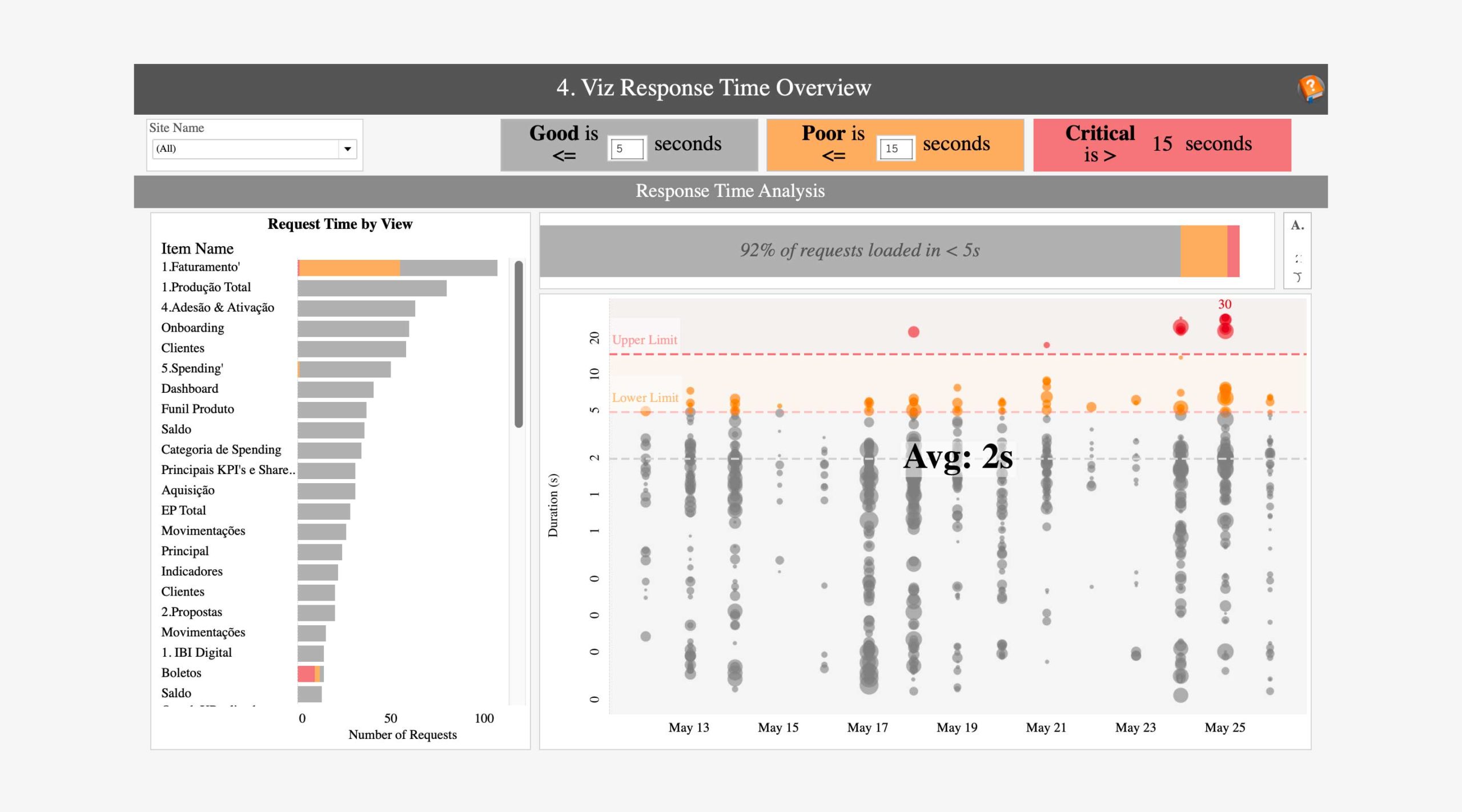The width and height of the screenshot is (1462, 812).
Task: Click the Poor threshold seconds input
Action: click(895, 149)
